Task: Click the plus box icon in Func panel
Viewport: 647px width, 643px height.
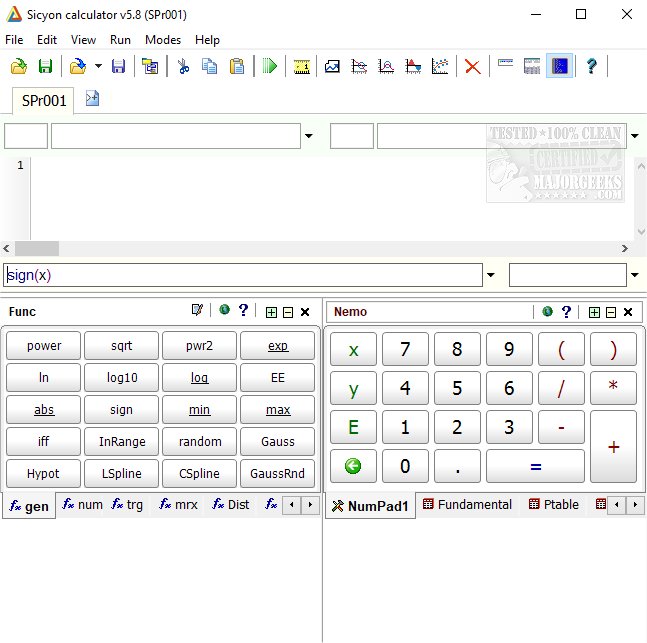Action: tap(271, 312)
